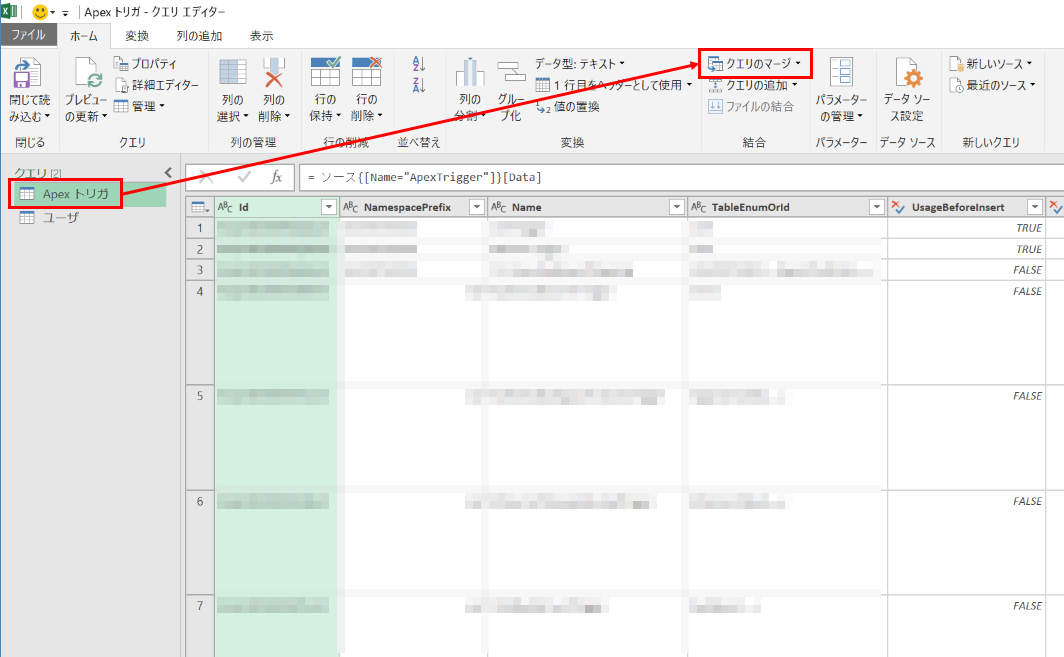This screenshot has height=657, width=1064.
Task: Click the NamespacePrefix column header
Action: click(413, 207)
